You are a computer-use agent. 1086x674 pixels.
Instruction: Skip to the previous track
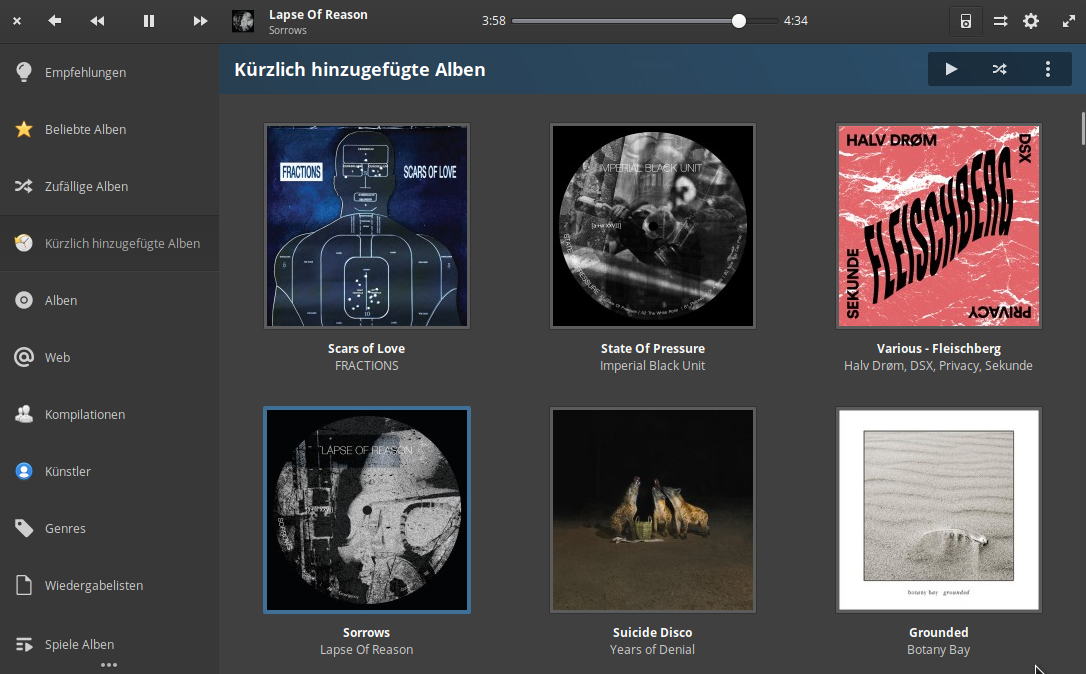[x=98, y=21]
